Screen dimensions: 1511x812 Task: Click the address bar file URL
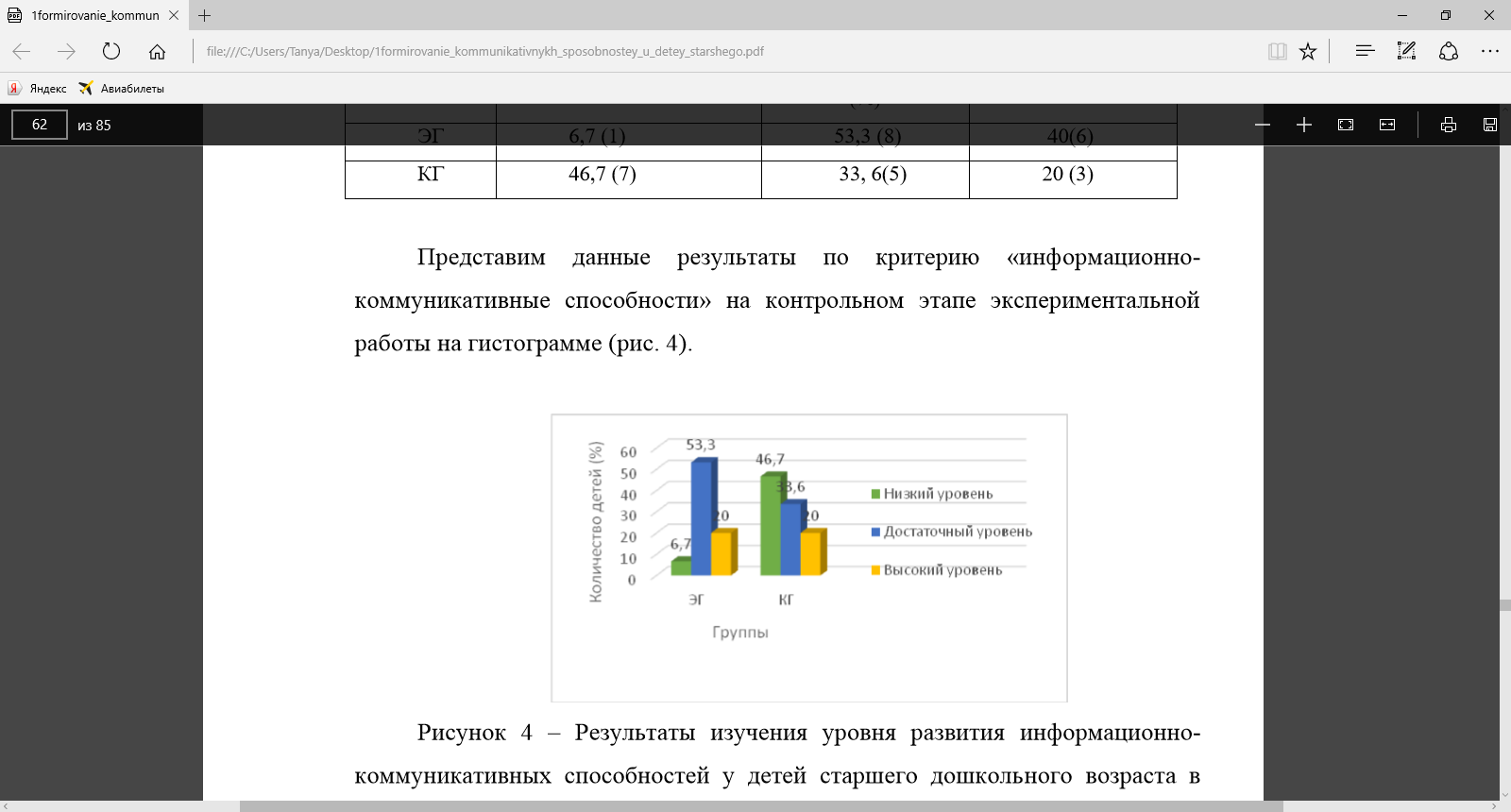pos(484,51)
